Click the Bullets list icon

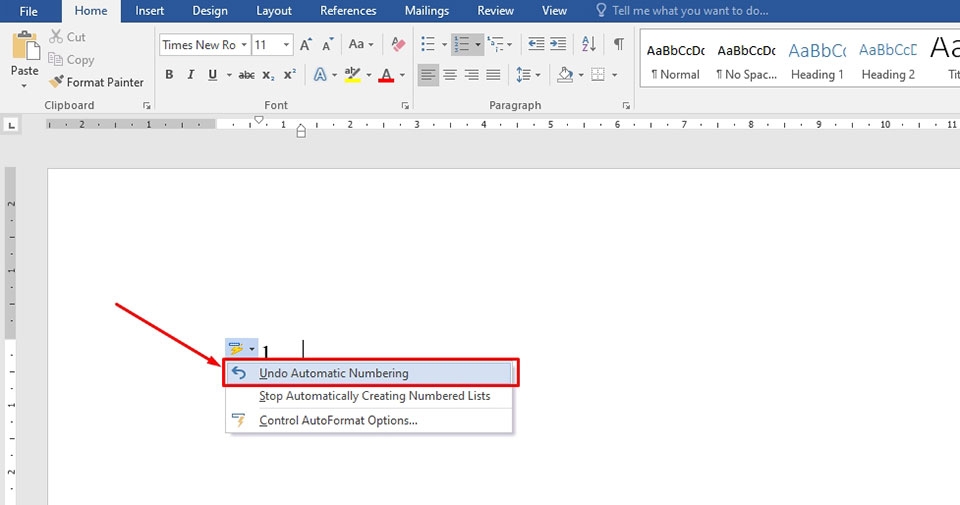click(428, 44)
